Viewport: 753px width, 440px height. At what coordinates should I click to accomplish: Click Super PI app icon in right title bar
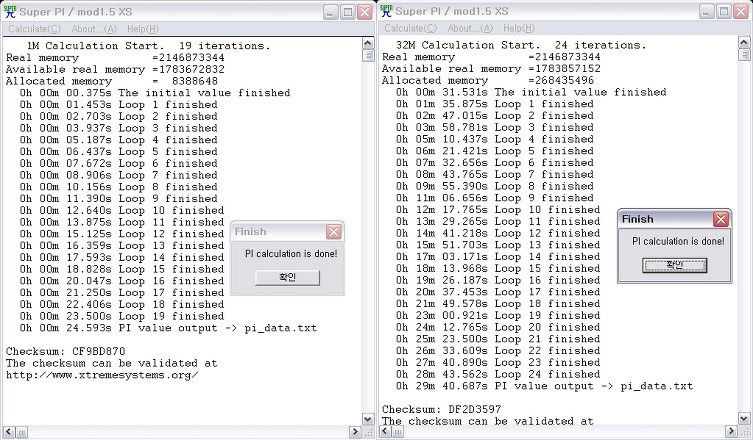[386, 11]
